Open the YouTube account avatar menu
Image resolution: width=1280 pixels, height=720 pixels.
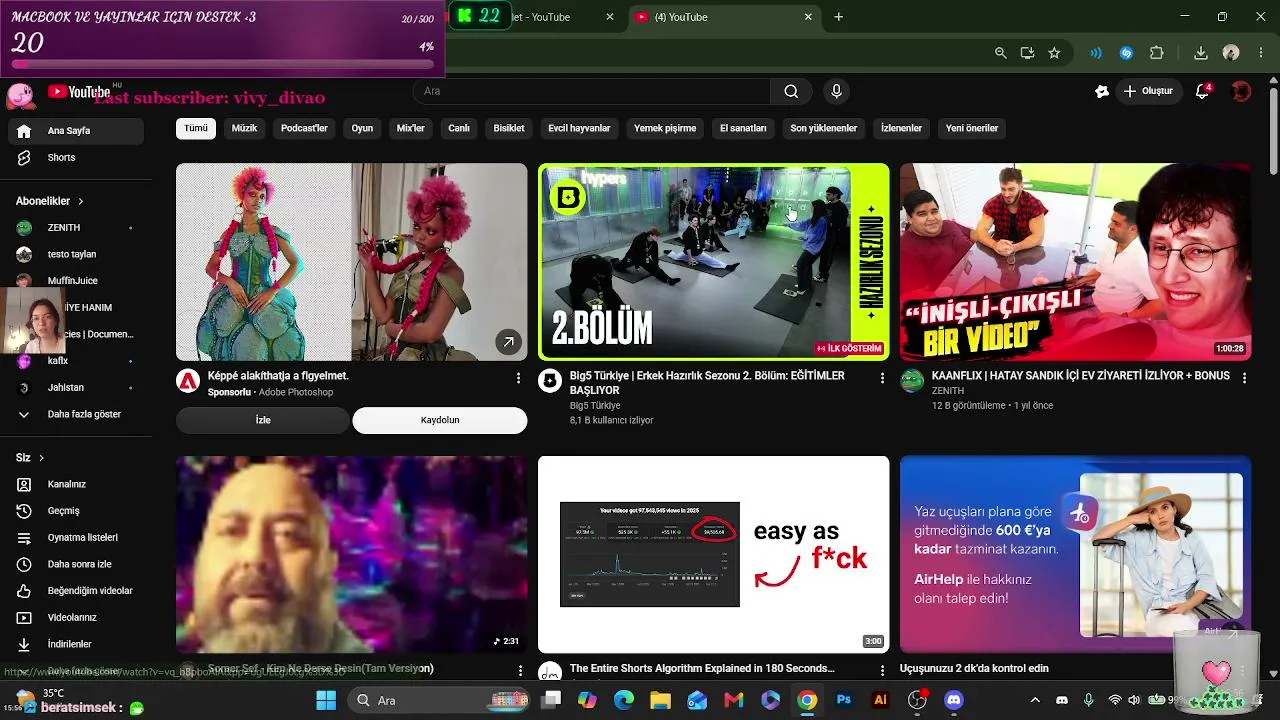pos(1241,91)
